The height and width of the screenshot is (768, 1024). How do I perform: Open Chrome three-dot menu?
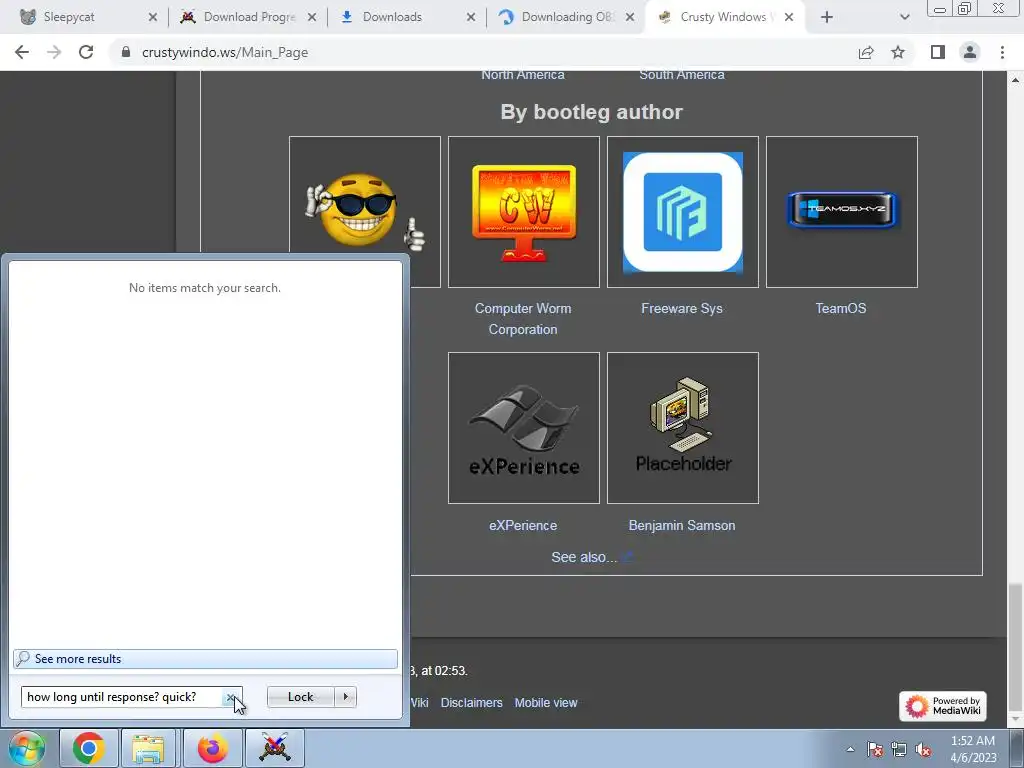[1002, 52]
